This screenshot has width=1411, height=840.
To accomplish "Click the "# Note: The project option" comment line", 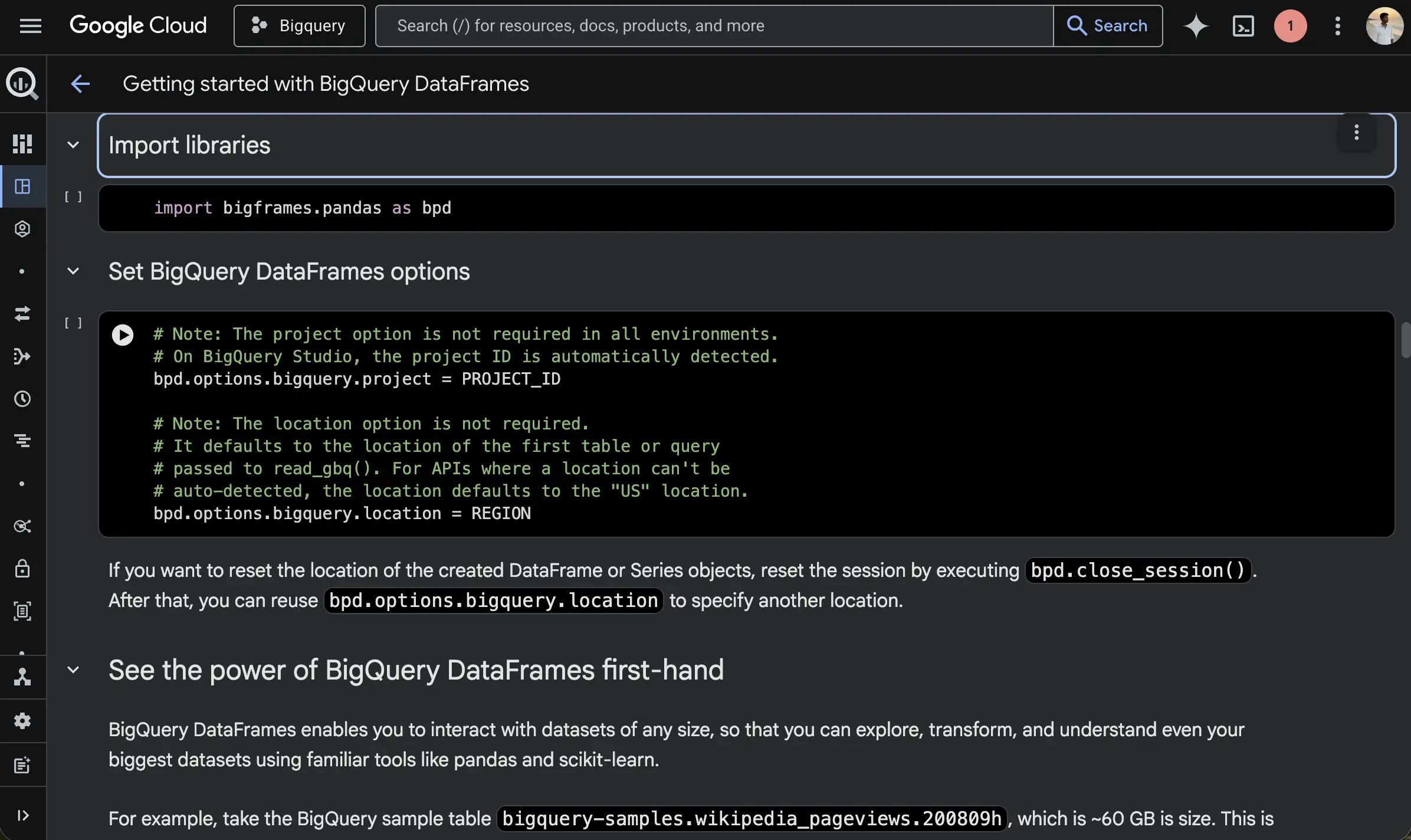I will [x=465, y=334].
